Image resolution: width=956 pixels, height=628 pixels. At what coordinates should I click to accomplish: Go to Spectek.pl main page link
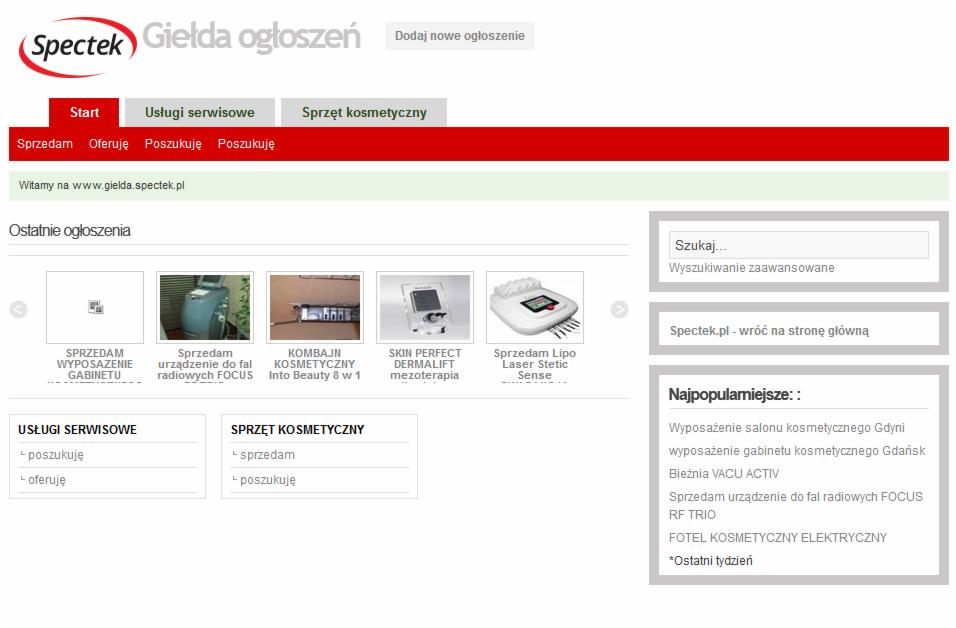(769, 330)
